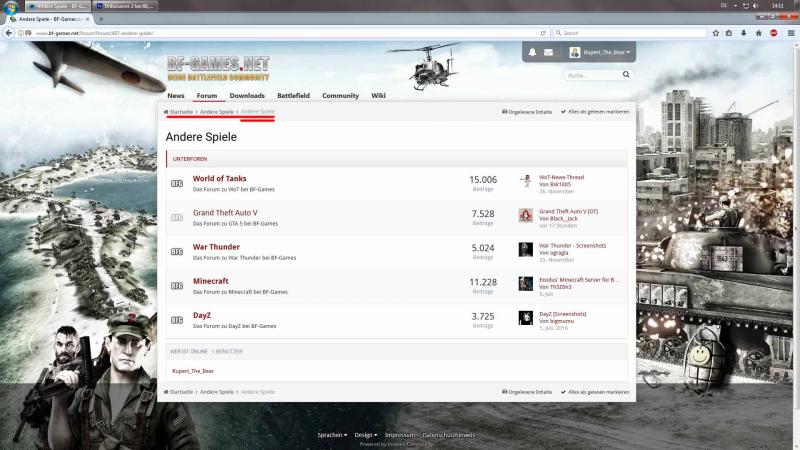Click the Grand Theft Auto V last-post avatar
Viewport: 800px width, 450px height.
526,215
